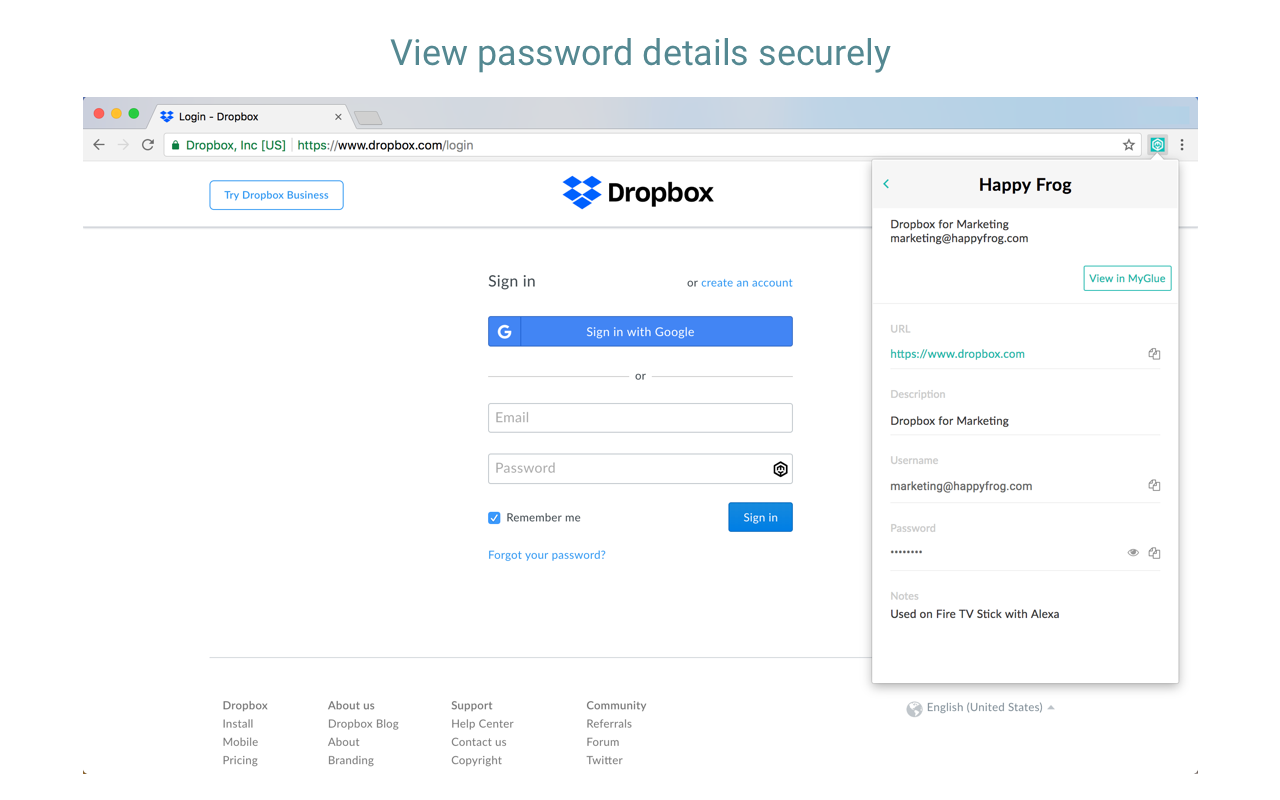Viewport: 1280px width, 800px height.
Task: Copy the username marketing@happyfrog.com
Action: 1154,485
